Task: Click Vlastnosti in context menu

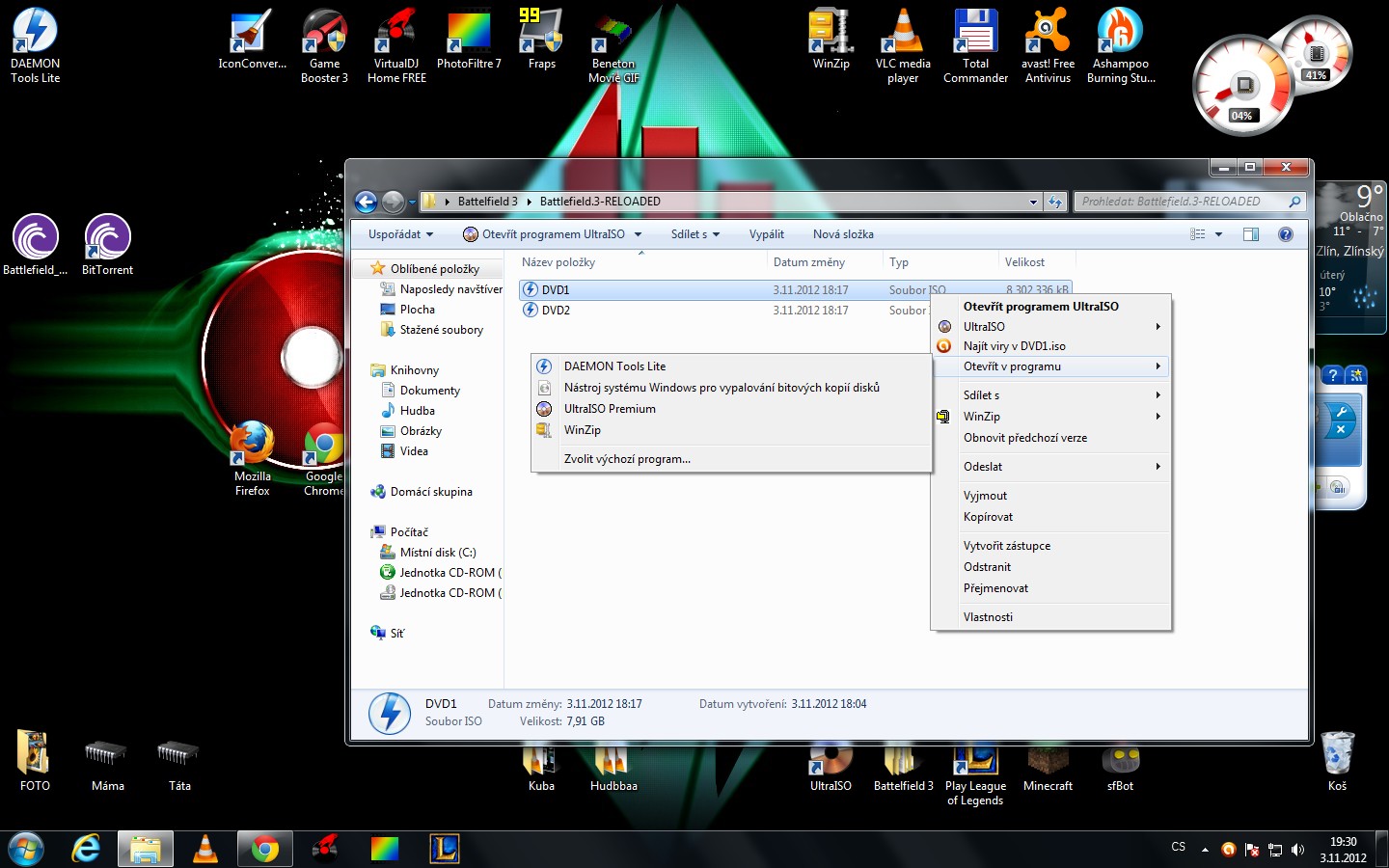Action: 1050,617
